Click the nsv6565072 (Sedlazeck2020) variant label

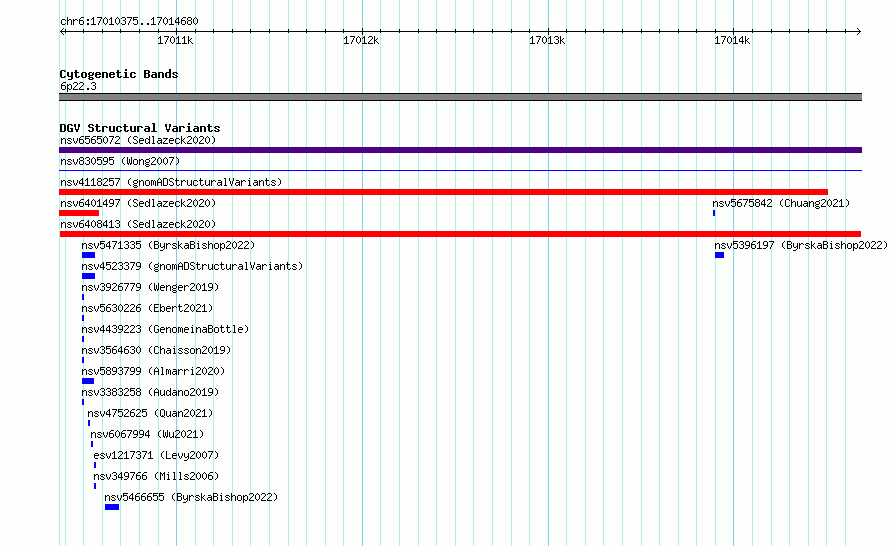pyautogui.click(x=138, y=140)
